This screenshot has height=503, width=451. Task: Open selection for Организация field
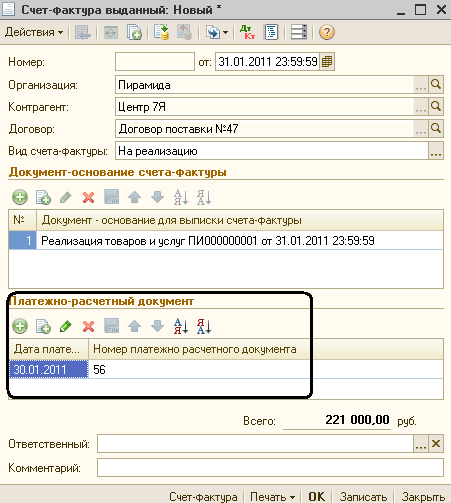[421, 85]
